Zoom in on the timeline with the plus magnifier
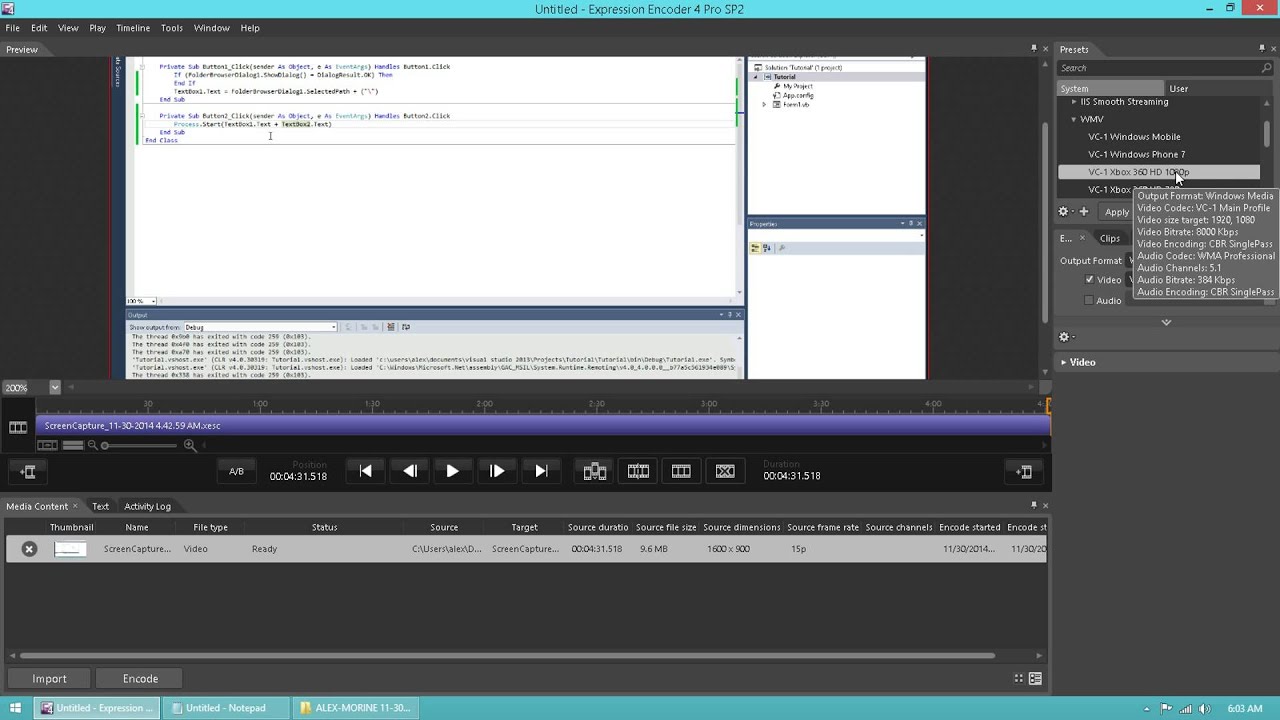1280x720 pixels. coord(189,445)
